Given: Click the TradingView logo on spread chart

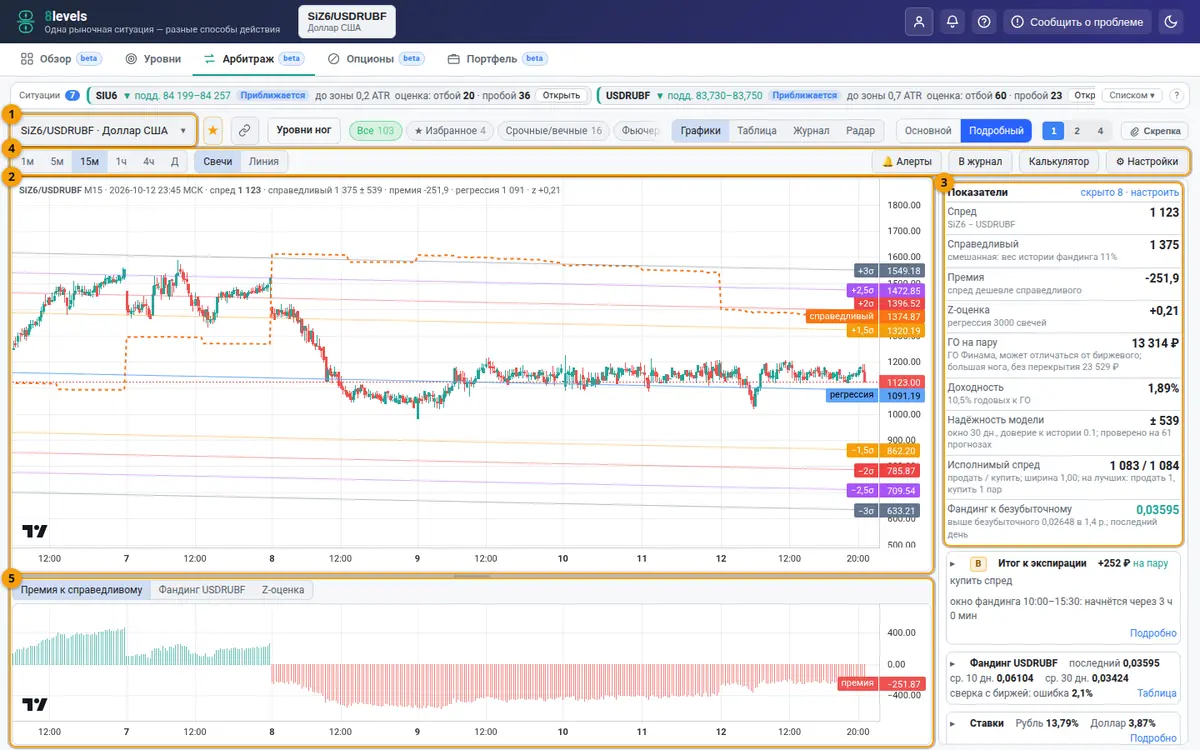Looking at the screenshot, I should pos(35,531).
